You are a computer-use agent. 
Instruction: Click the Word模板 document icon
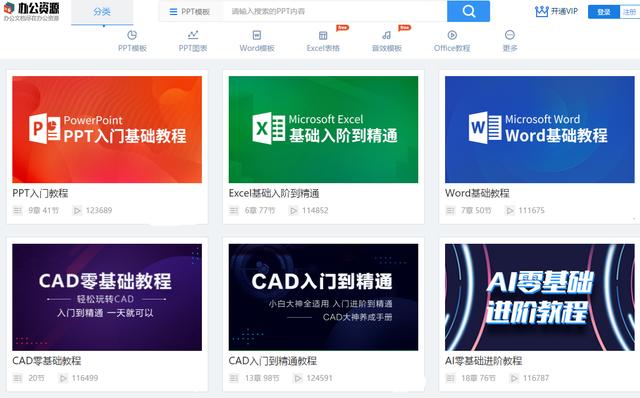[x=257, y=35]
